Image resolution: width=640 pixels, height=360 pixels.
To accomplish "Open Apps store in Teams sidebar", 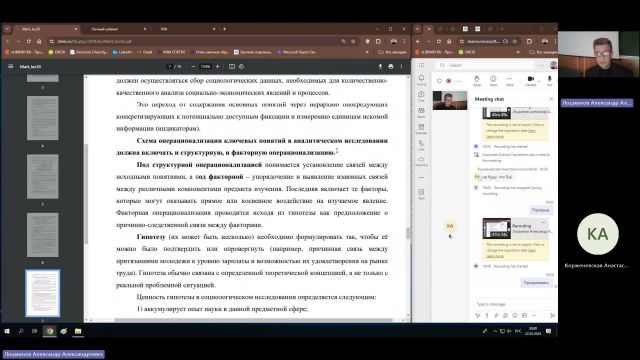I will [x=421, y=194].
